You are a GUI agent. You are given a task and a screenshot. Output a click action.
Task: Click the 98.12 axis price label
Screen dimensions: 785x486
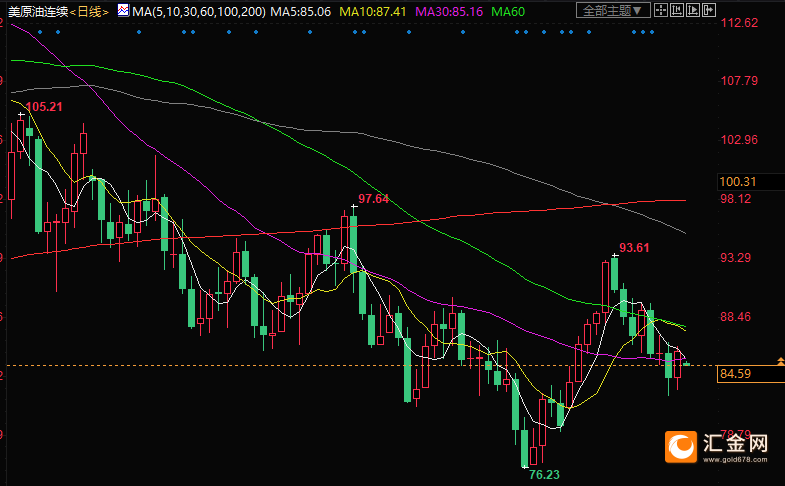pos(735,199)
